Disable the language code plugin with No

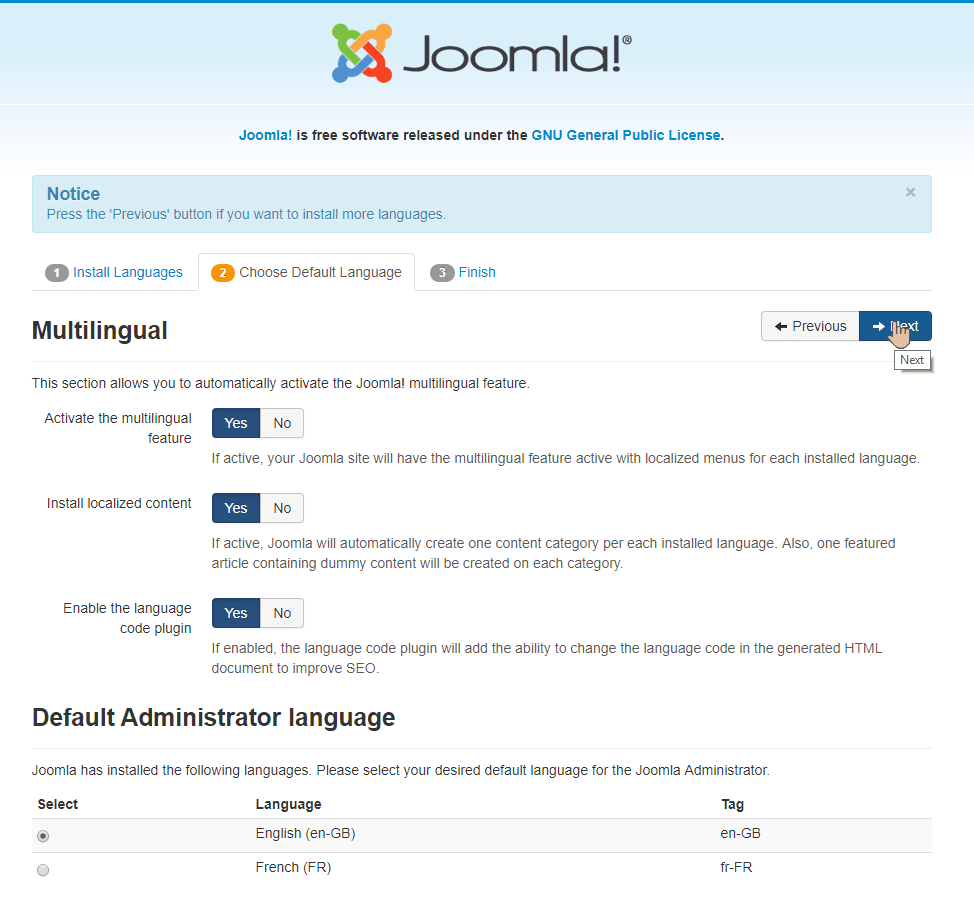pos(282,613)
